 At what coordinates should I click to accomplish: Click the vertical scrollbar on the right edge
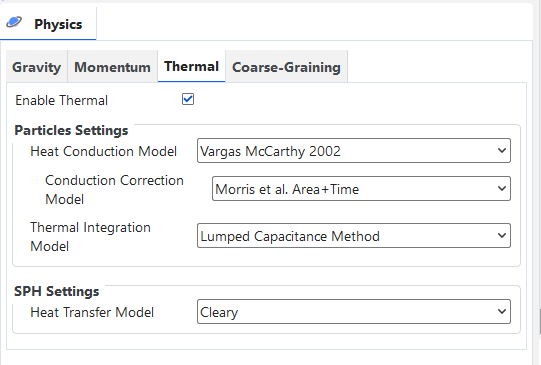click(x=539, y=322)
